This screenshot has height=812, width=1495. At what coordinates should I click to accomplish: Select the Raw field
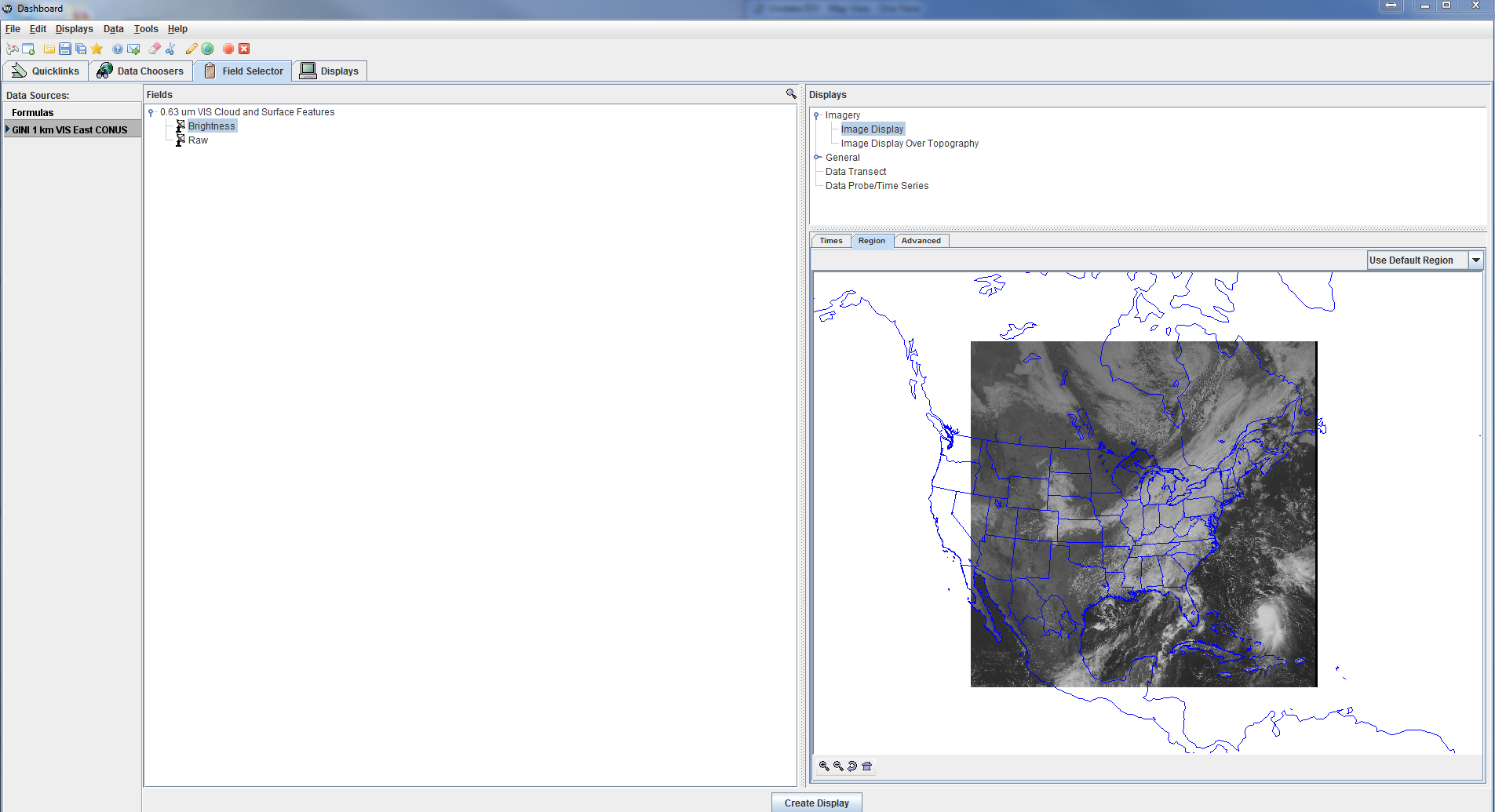[198, 140]
